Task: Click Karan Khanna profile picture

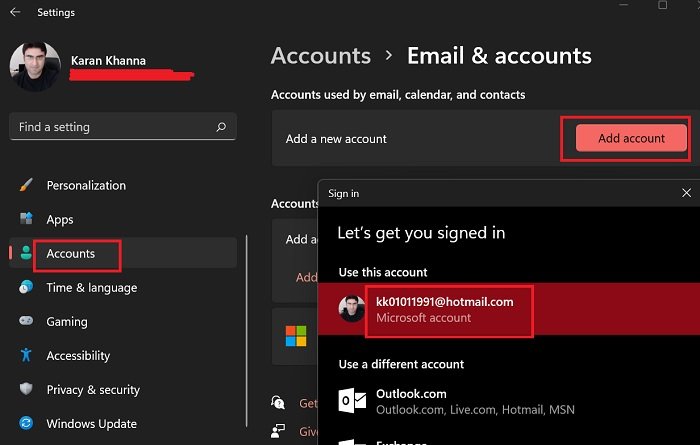Action: 34,67
